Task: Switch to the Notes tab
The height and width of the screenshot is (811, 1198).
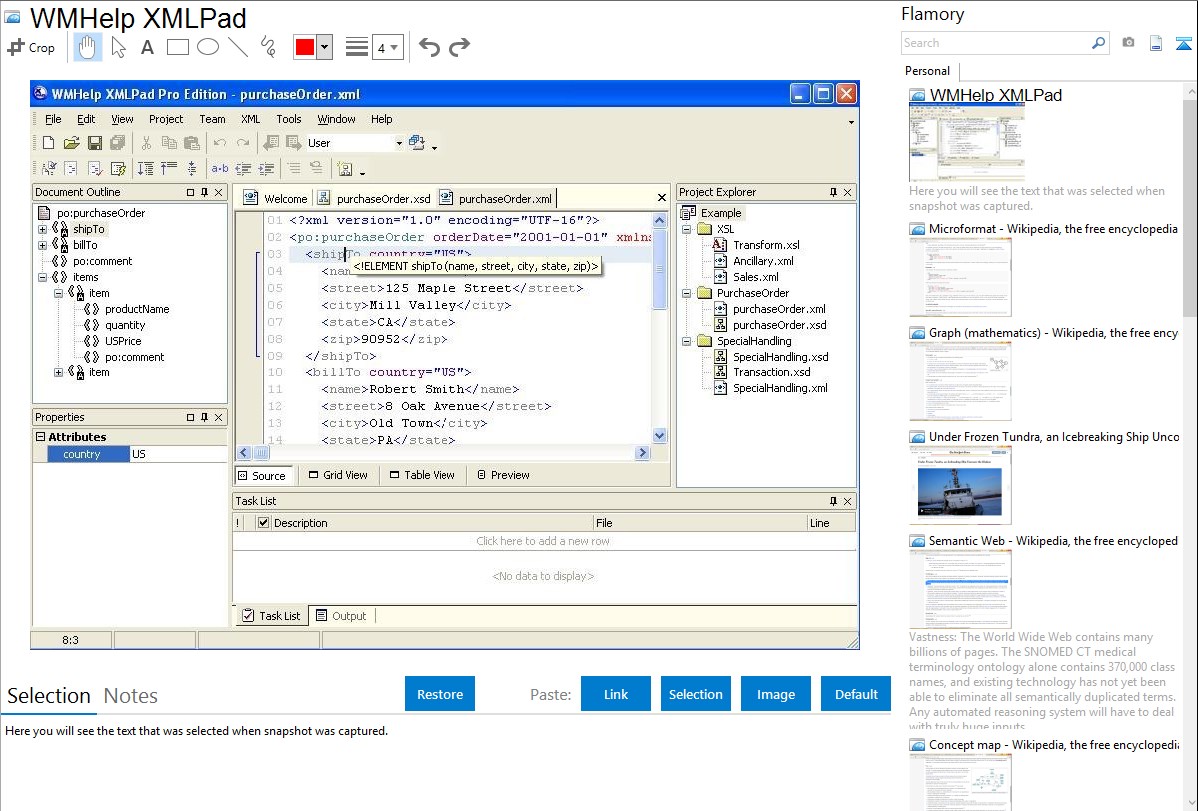Action: click(130, 696)
